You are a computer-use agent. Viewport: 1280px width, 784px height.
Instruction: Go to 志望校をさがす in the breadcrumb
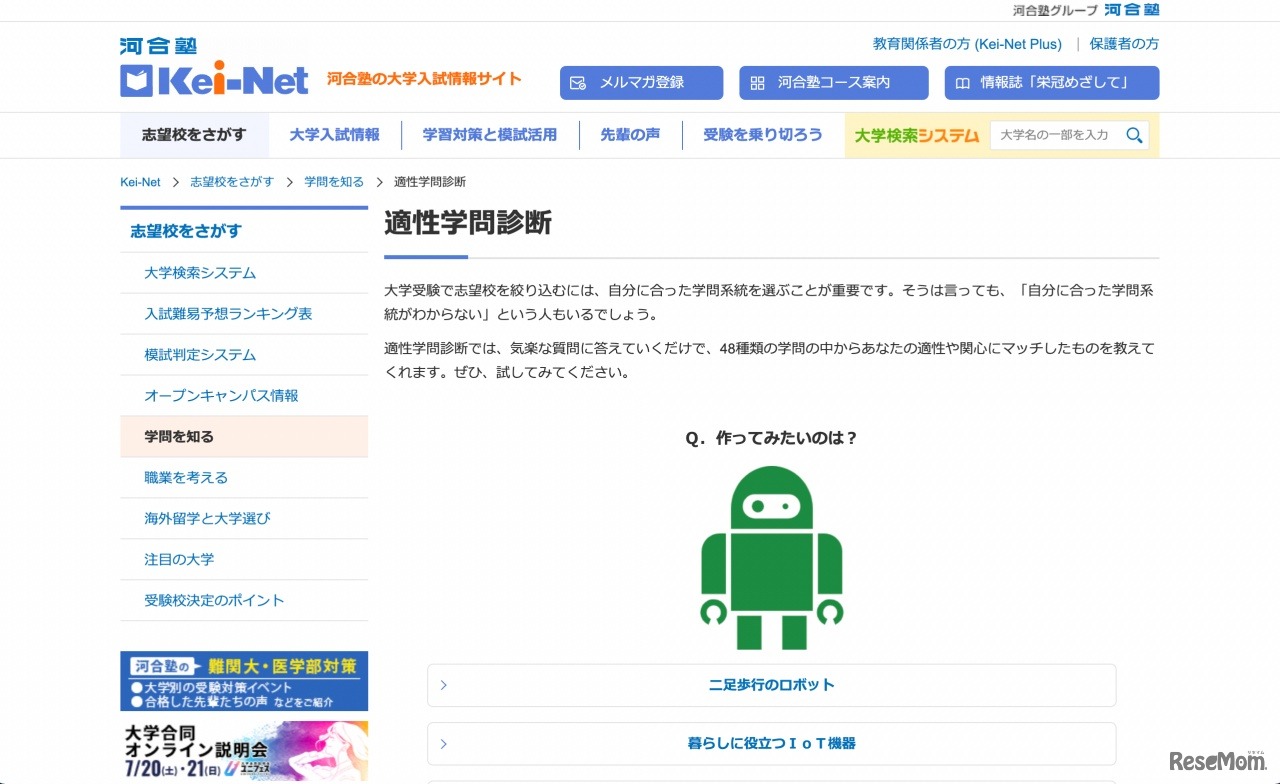(232, 182)
